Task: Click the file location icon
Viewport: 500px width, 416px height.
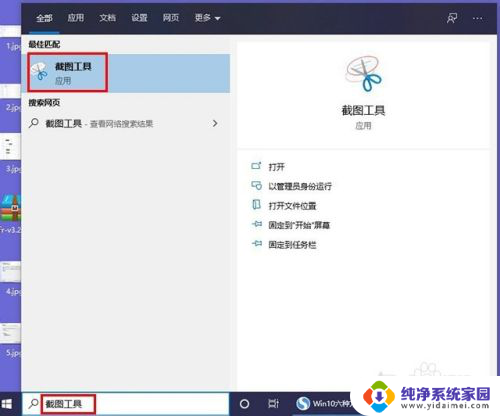Action: [256, 204]
